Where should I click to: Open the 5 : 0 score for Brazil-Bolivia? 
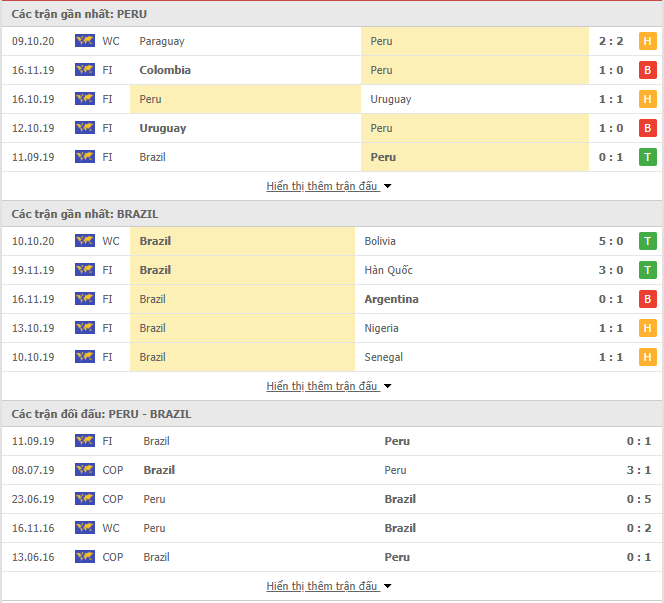[611, 241]
